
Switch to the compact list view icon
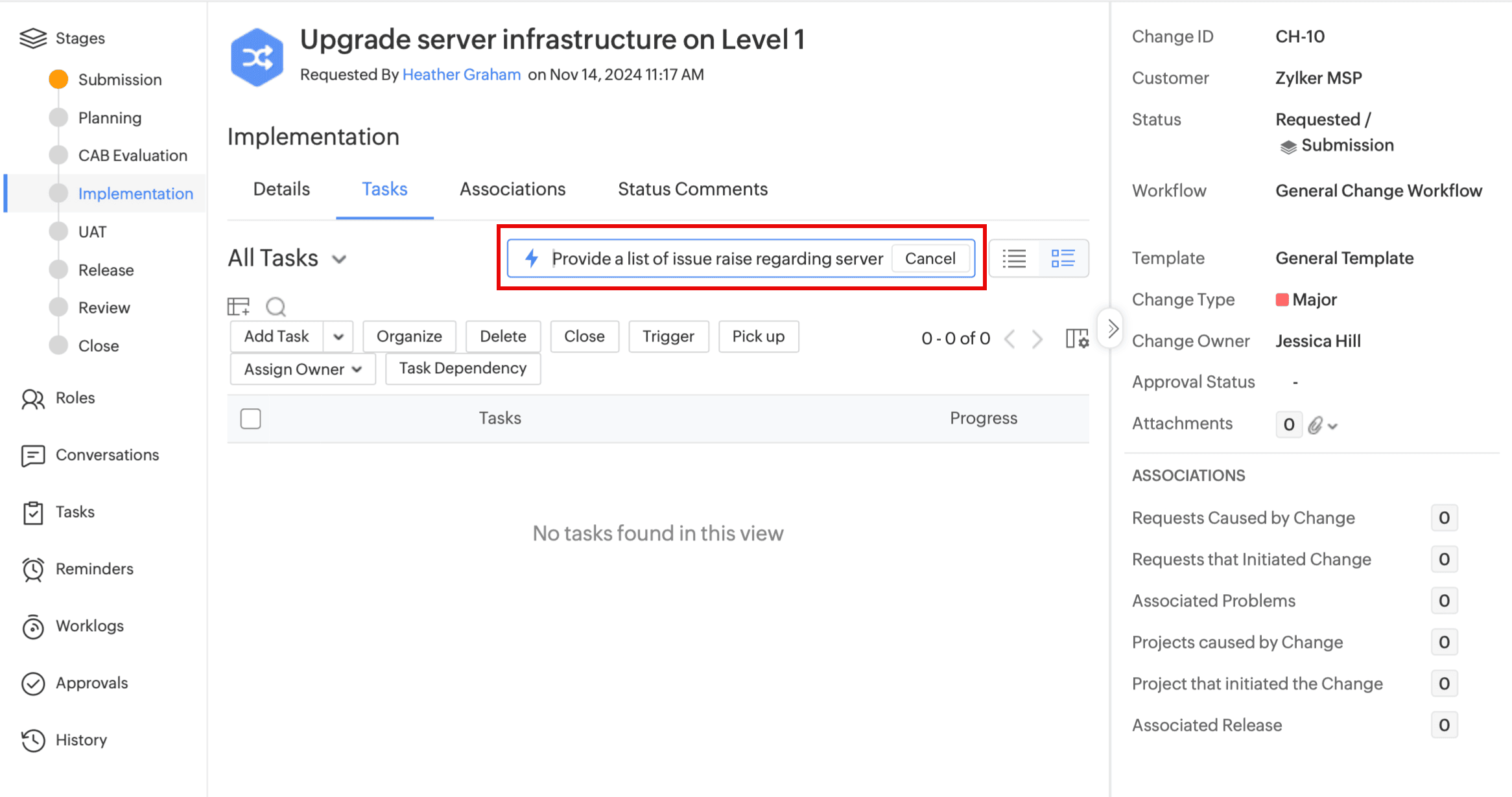tap(1014, 259)
